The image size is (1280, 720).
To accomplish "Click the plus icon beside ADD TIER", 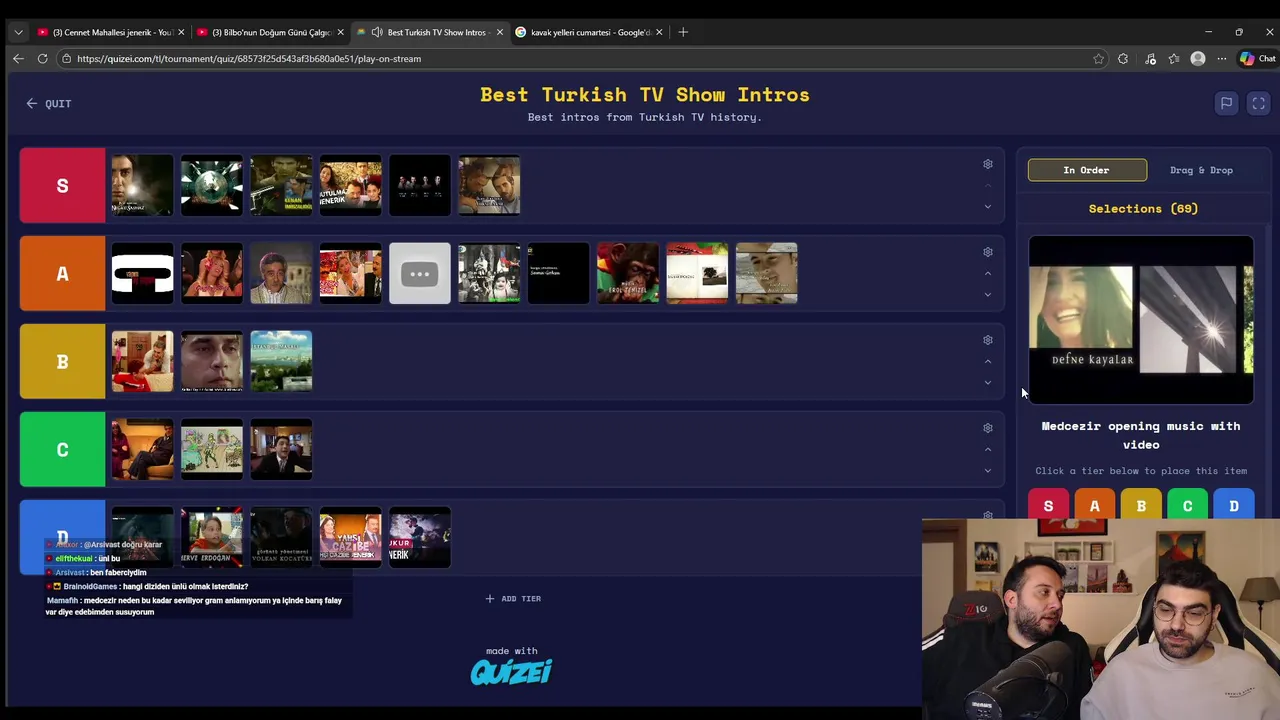I will pos(489,599).
